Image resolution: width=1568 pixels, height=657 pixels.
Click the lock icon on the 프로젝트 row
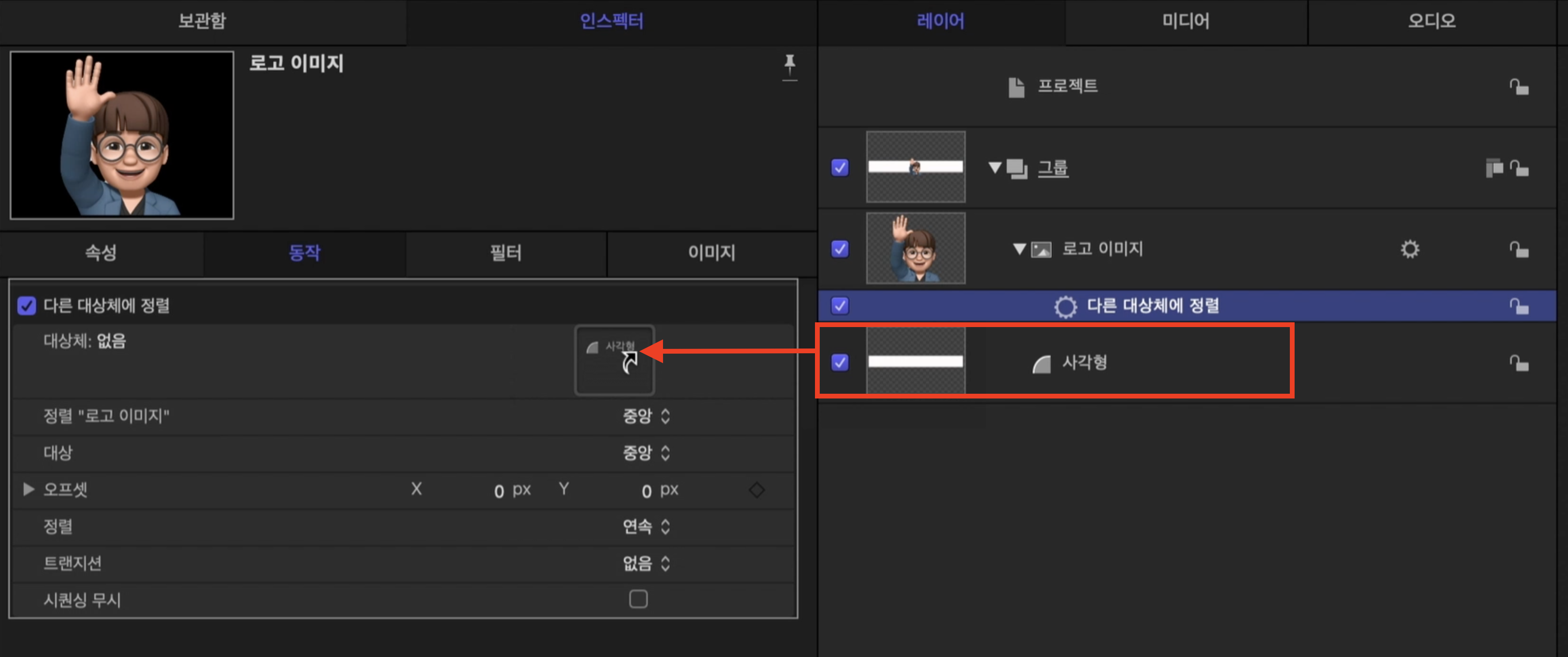pos(1518,87)
